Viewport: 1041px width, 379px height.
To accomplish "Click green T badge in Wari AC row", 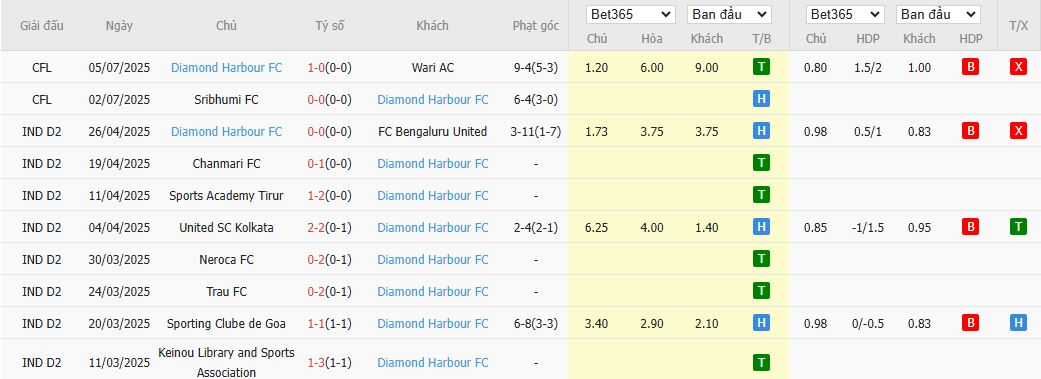I will tap(761, 67).
